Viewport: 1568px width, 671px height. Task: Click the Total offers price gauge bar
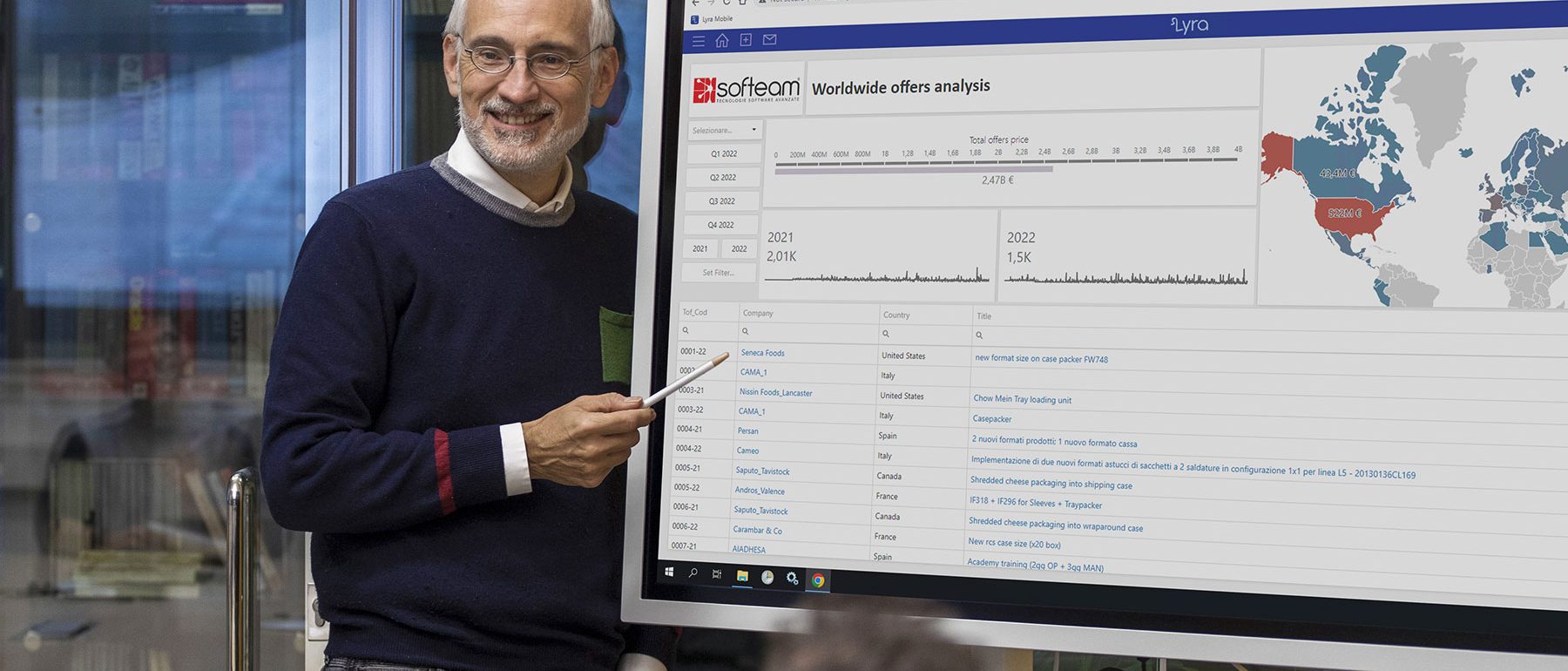[913, 169]
